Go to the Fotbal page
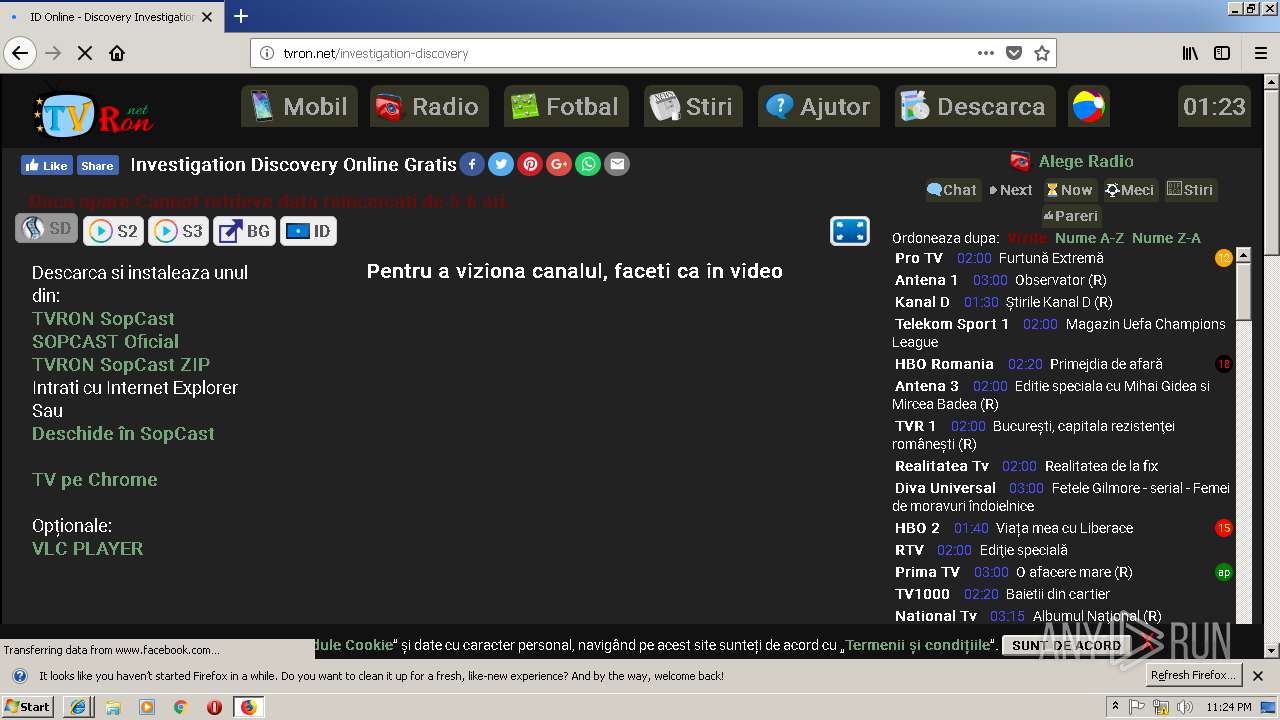The image size is (1280, 720). (566, 106)
